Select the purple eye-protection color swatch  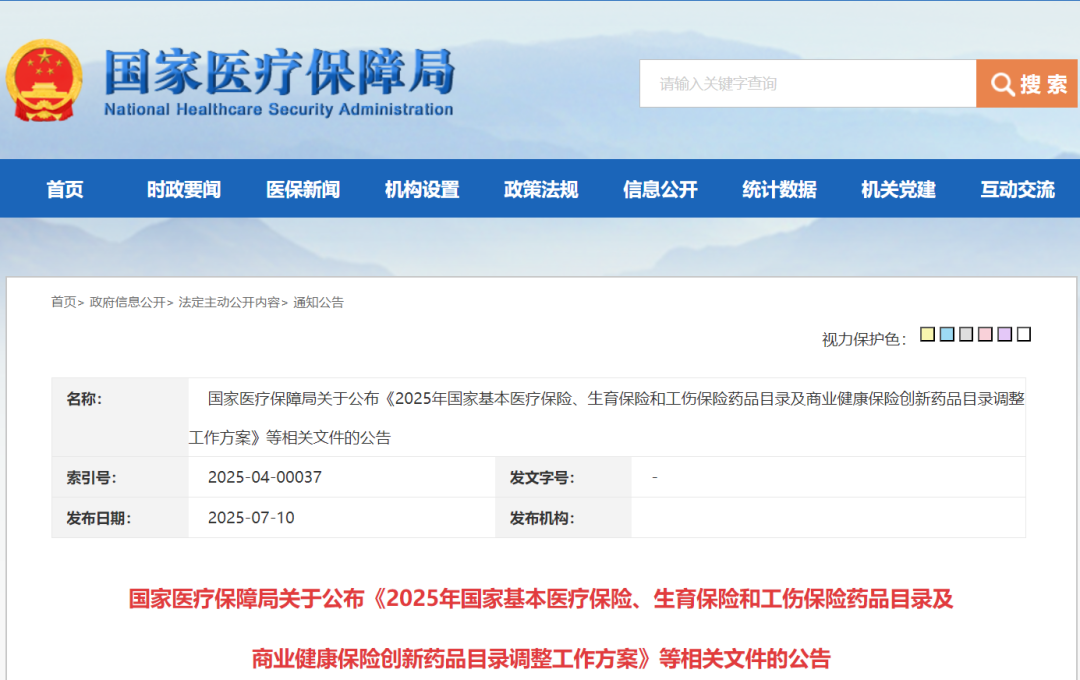click(x=1005, y=334)
